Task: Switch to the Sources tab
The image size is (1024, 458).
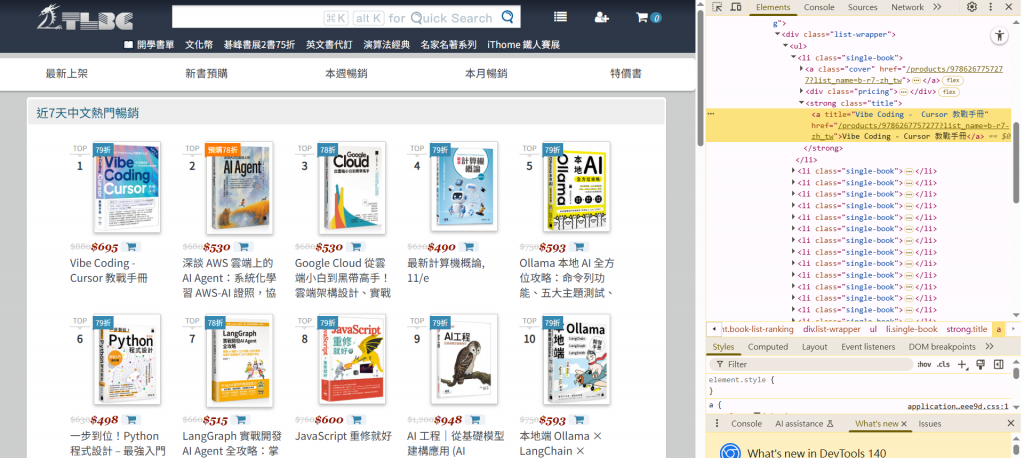Action: (863, 7)
